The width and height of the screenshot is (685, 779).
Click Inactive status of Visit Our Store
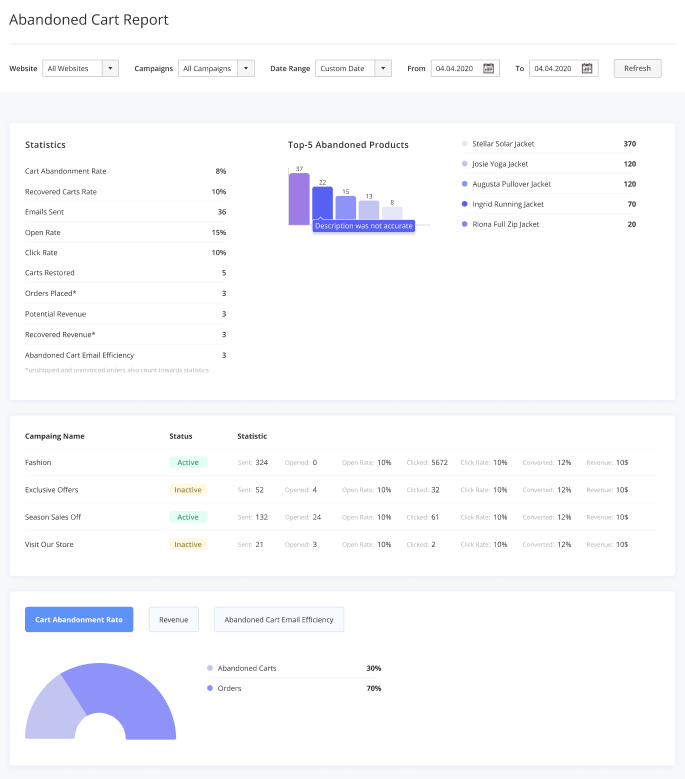coord(188,544)
